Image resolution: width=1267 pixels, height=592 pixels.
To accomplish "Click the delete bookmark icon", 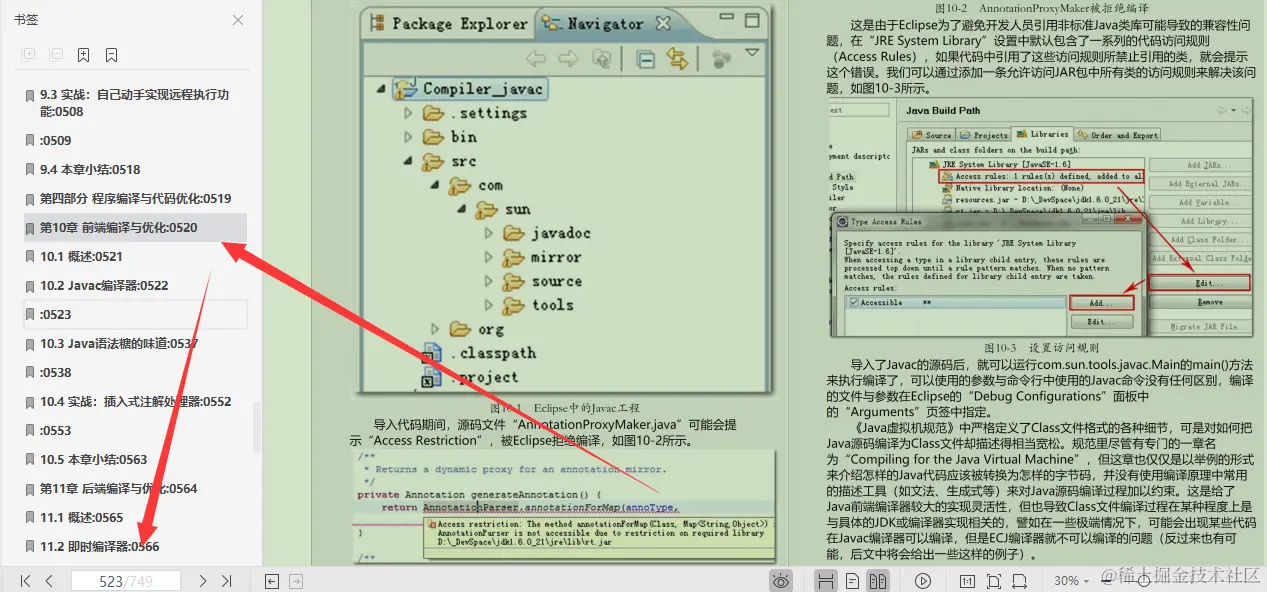I will pos(112,55).
